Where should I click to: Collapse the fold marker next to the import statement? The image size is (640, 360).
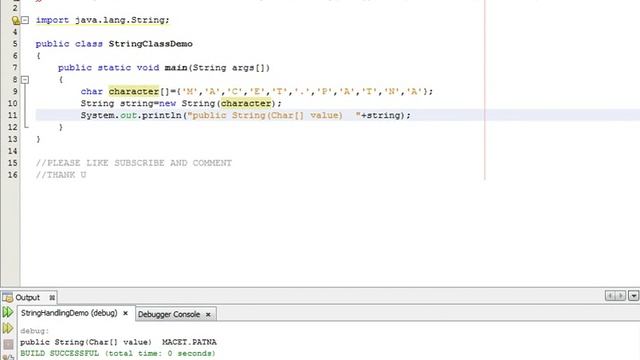click(x=25, y=20)
